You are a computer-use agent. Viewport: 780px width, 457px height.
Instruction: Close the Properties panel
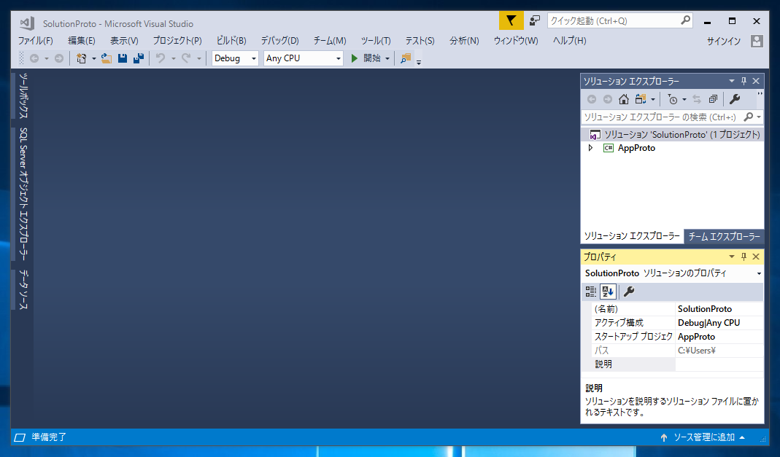pos(756,257)
